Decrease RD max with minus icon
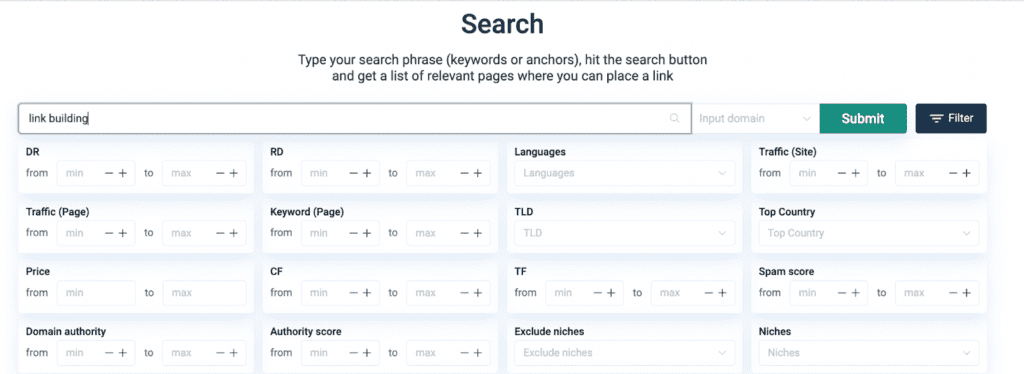 tap(464, 173)
